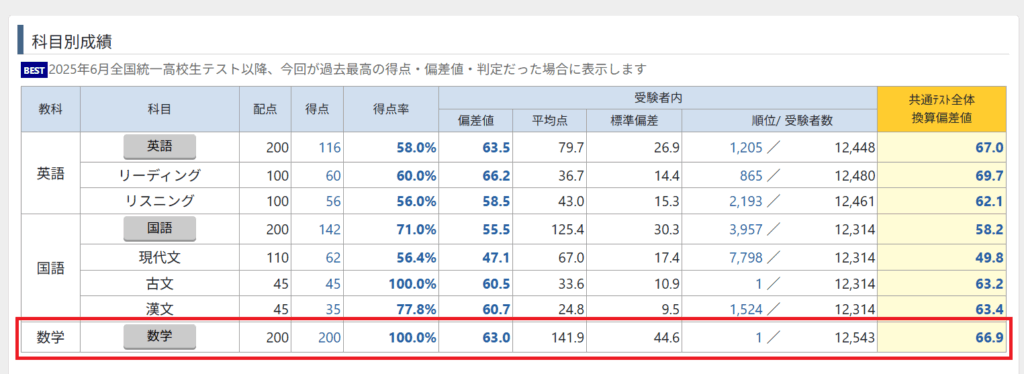Select the 配点 column header
1024x374 pixels.
coord(265,110)
